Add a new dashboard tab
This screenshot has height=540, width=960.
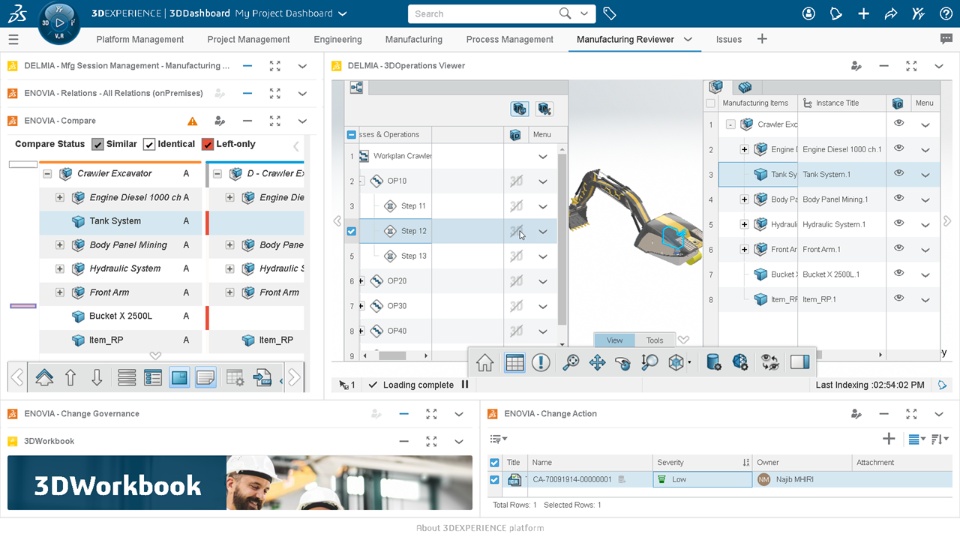pos(762,39)
